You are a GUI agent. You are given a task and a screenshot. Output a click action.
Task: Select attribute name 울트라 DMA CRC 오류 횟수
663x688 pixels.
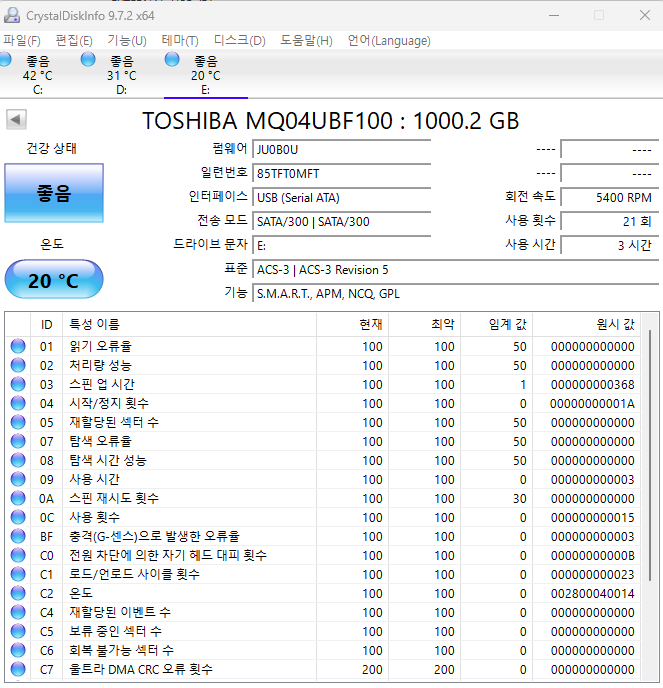(141, 670)
